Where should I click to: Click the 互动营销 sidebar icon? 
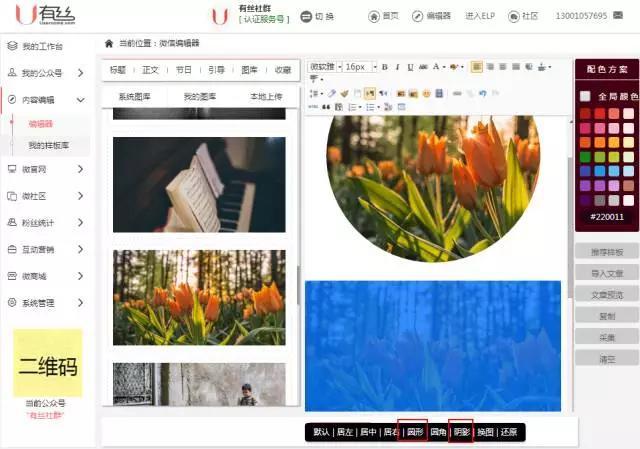tap(12, 249)
